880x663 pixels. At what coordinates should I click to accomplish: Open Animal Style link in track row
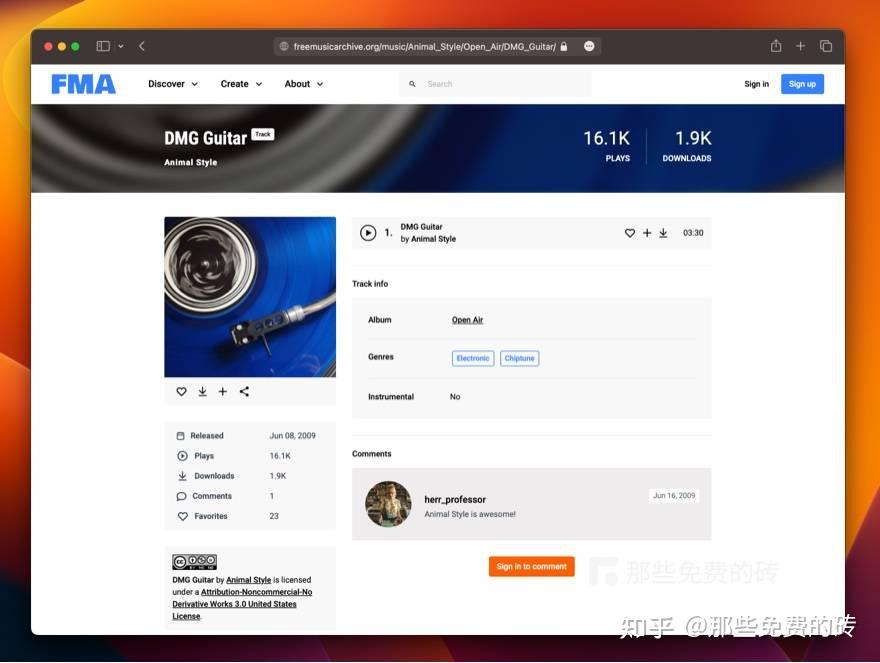433,239
